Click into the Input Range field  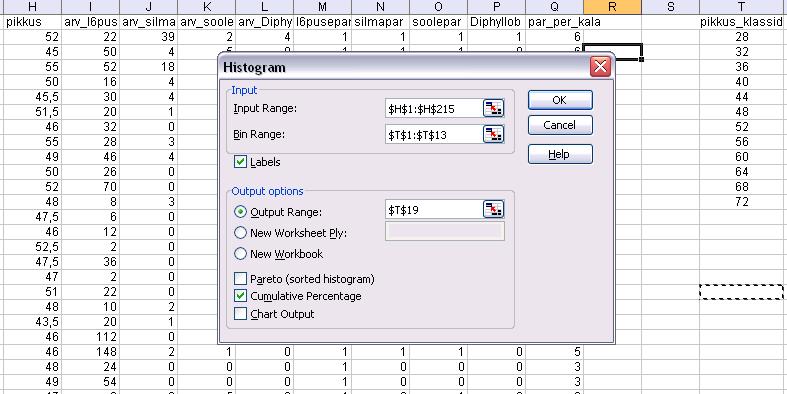click(433, 108)
